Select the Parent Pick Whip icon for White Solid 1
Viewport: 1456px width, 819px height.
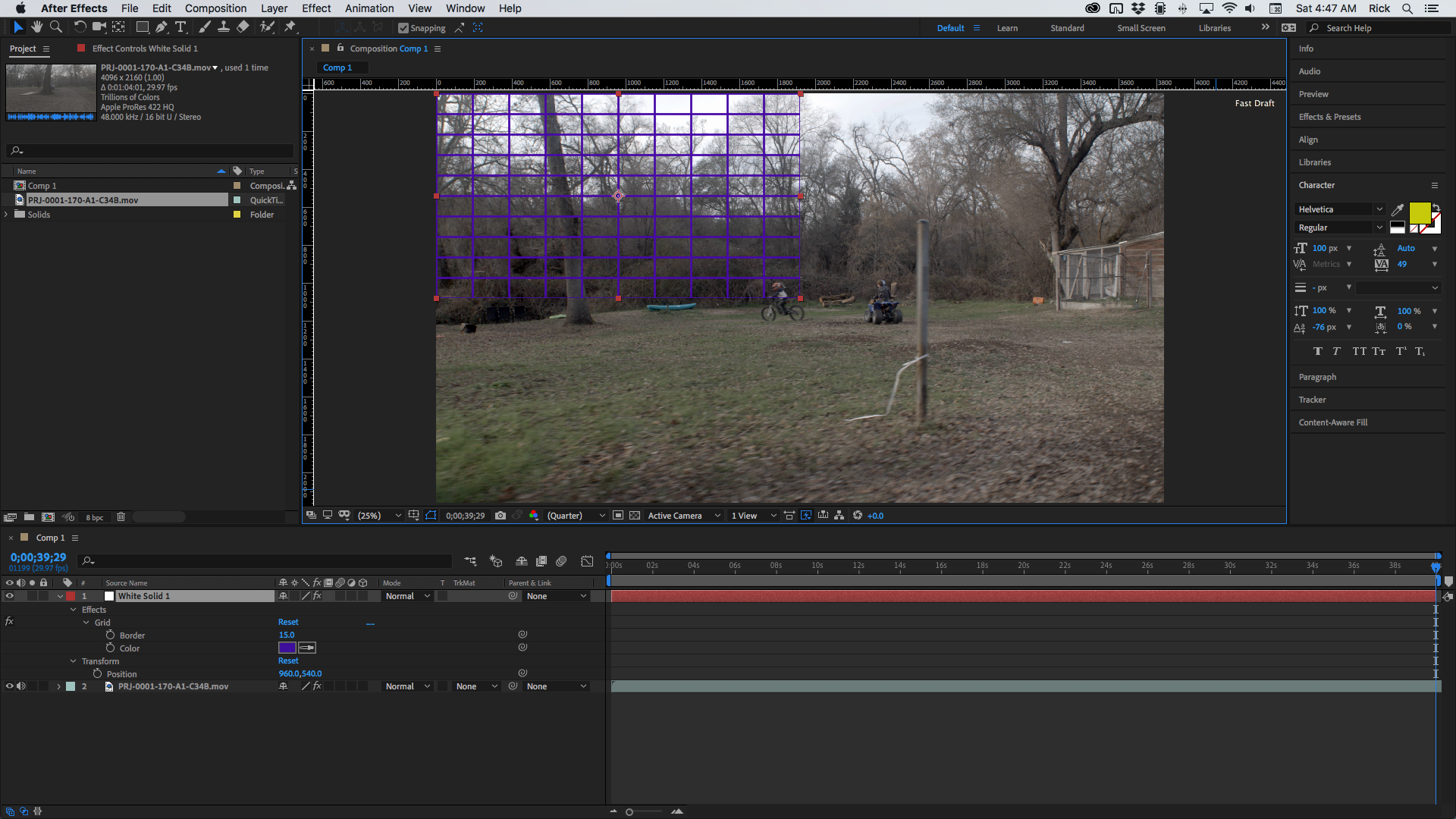pos(512,596)
